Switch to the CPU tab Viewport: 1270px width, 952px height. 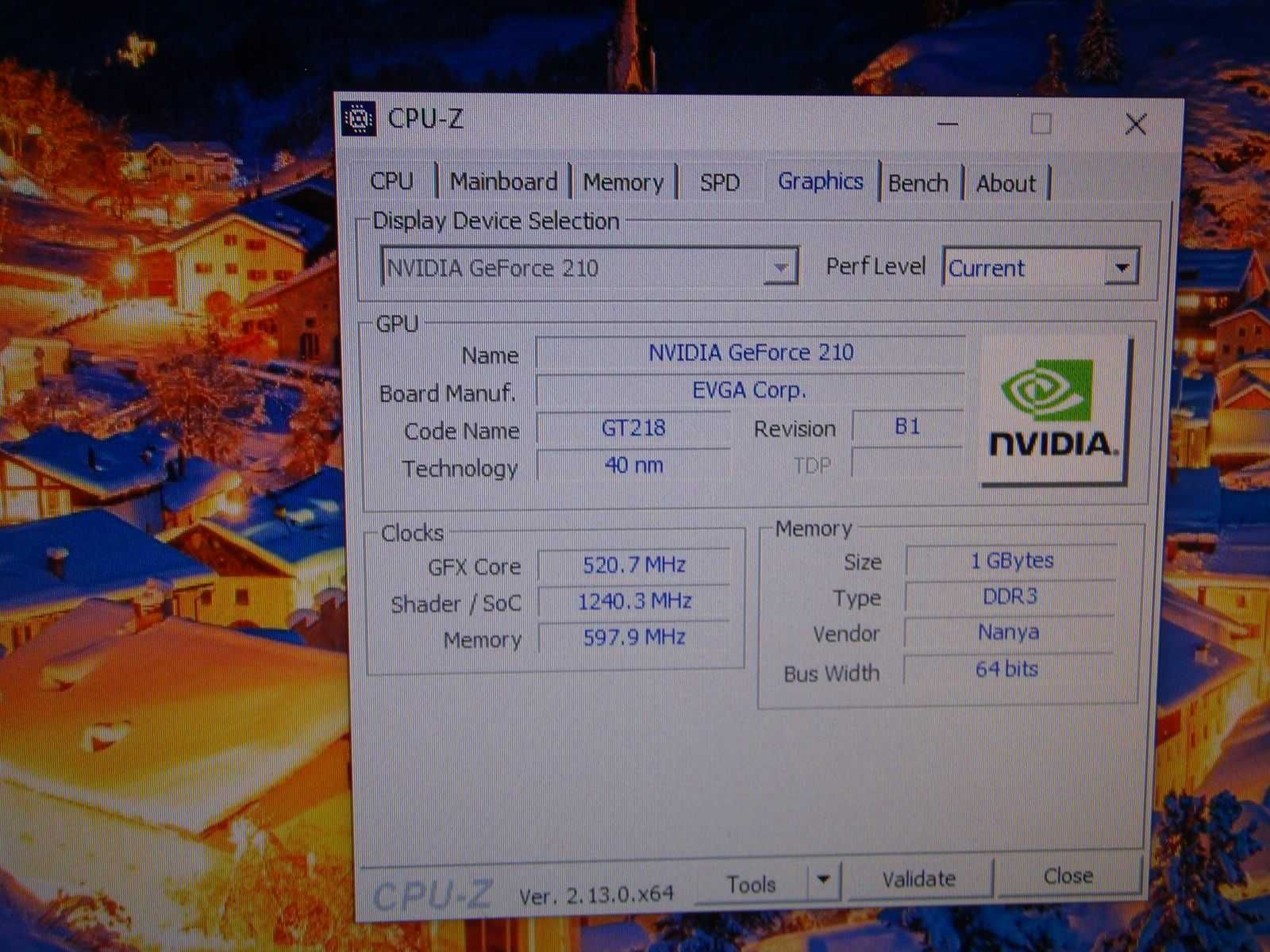[393, 182]
